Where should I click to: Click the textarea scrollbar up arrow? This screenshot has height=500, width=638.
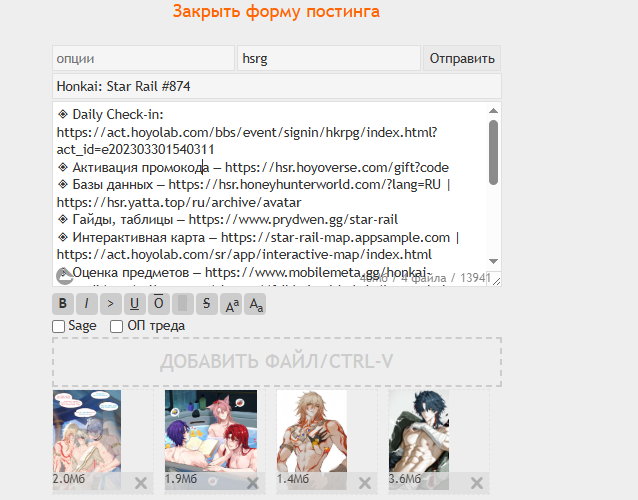point(494,111)
